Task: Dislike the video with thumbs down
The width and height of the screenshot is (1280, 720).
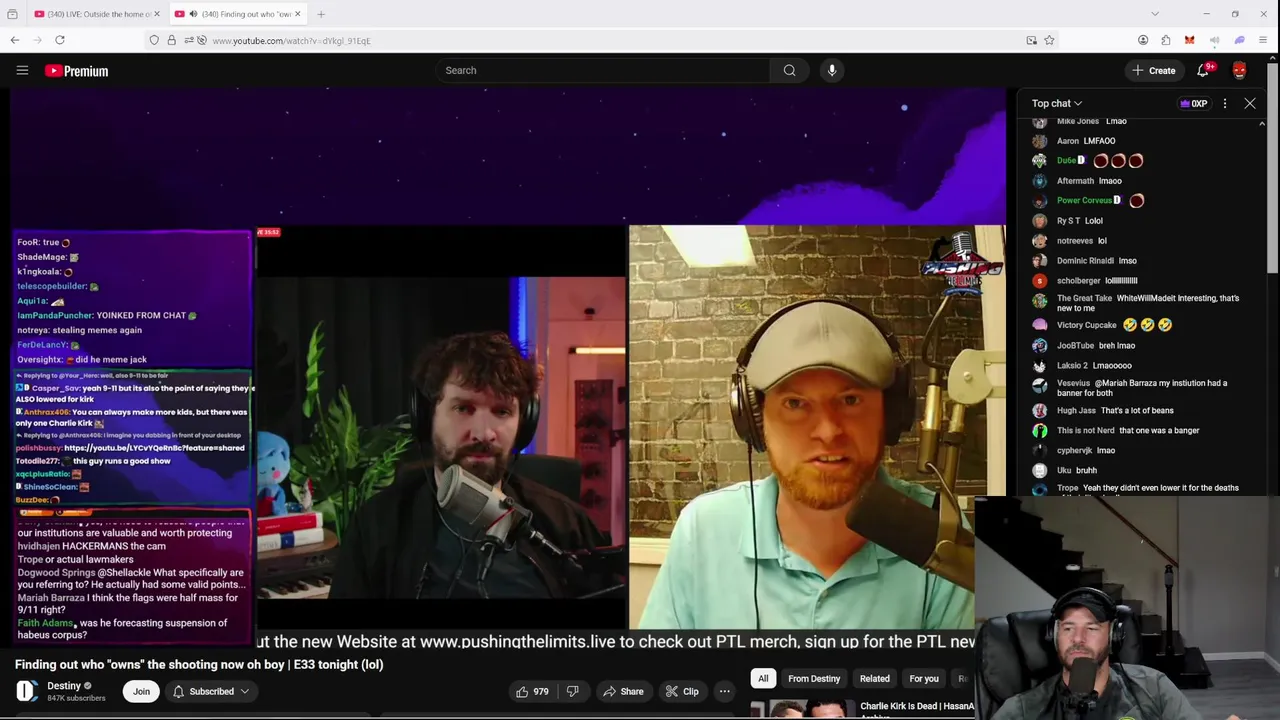Action: pyautogui.click(x=572, y=691)
